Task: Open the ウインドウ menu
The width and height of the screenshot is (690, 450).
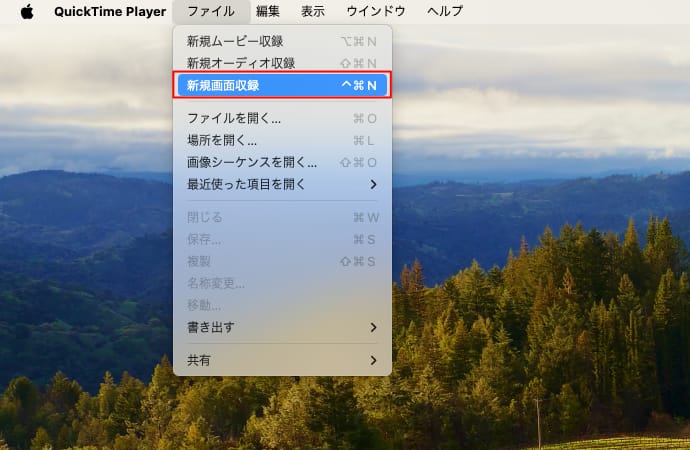Action: [376, 12]
